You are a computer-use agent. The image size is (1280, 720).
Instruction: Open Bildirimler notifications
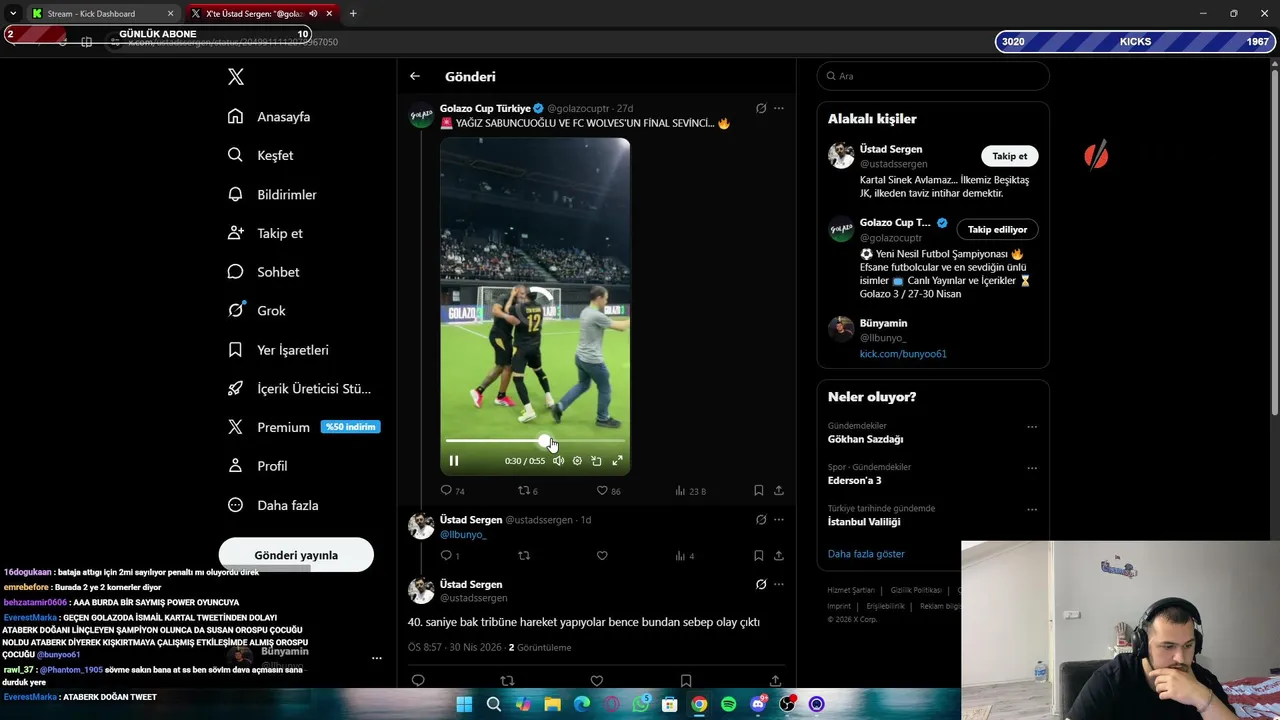click(272, 194)
